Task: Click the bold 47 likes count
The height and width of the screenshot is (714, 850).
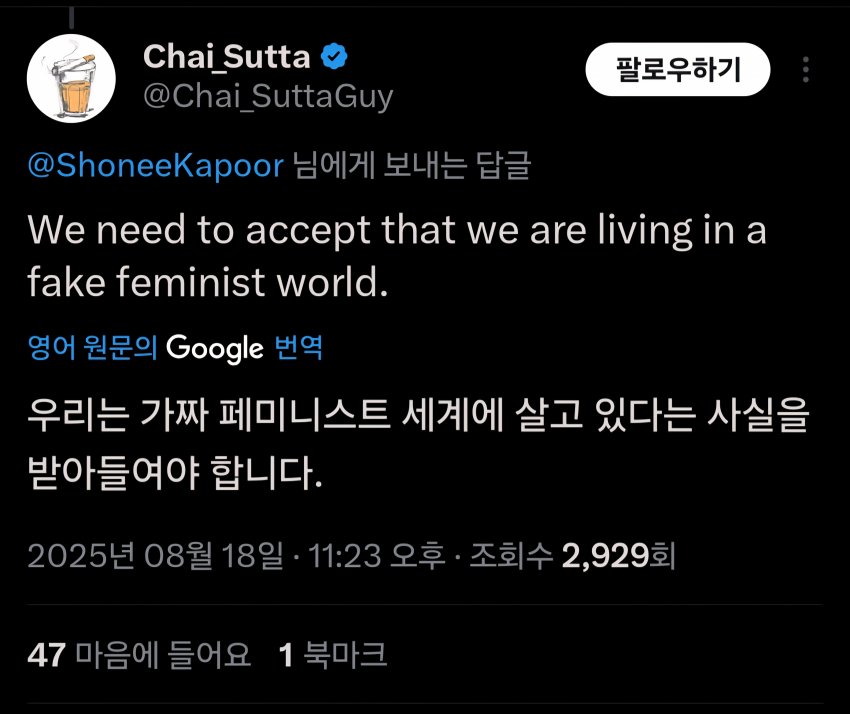Action: (x=46, y=655)
